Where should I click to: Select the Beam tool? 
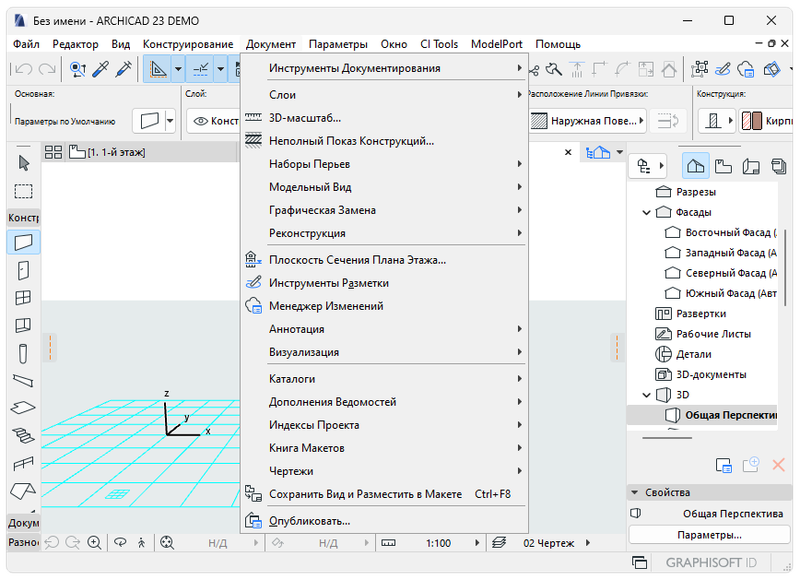click(23, 381)
